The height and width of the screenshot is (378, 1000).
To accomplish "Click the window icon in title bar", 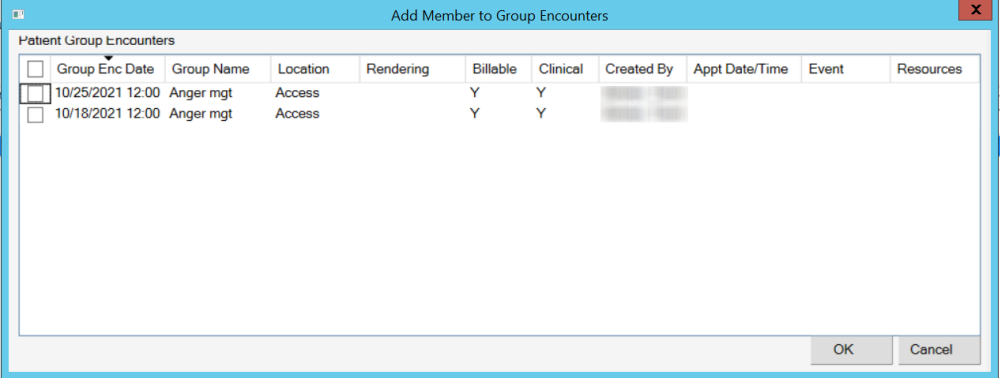I will coord(18,13).
